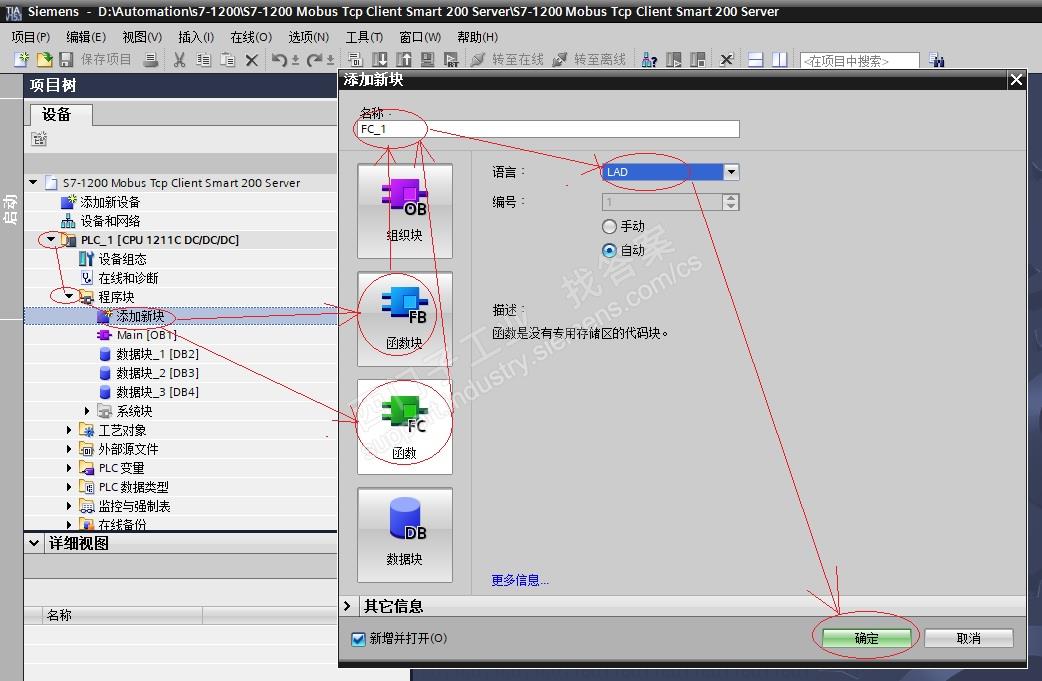Click the Cross-reference X icon
This screenshot has width=1042, height=681.
[x=726, y=60]
